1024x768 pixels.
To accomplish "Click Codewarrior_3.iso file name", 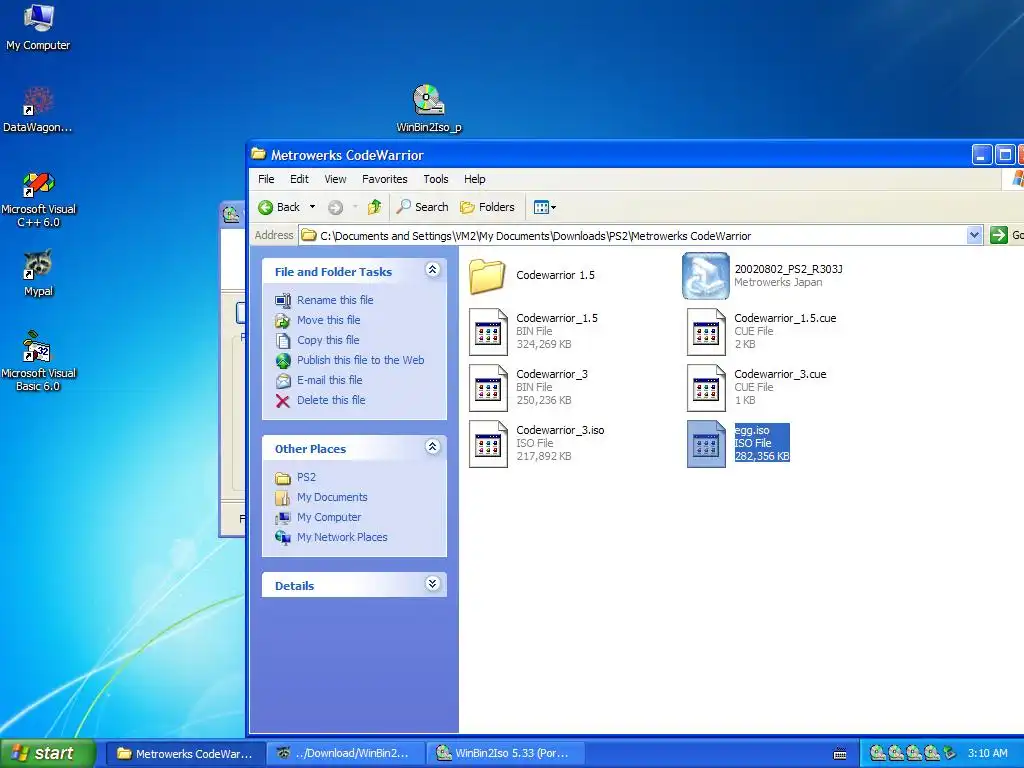I will (x=560, y=430).
